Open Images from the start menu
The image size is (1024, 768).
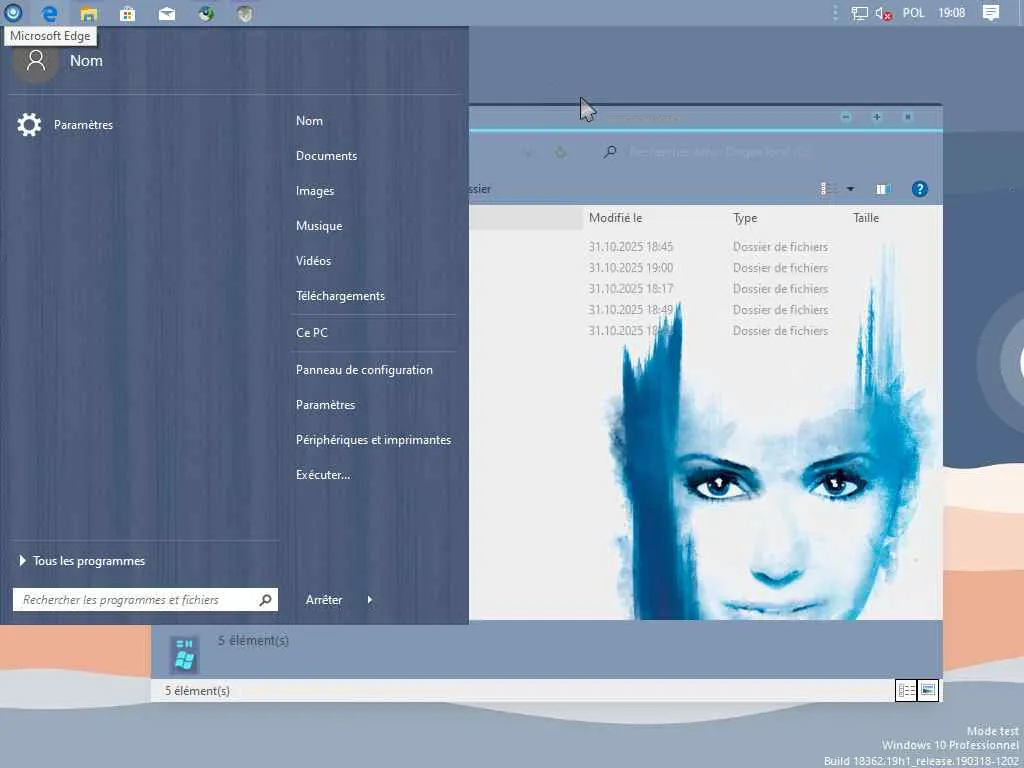pyautogui.click(x=315, y=191)
